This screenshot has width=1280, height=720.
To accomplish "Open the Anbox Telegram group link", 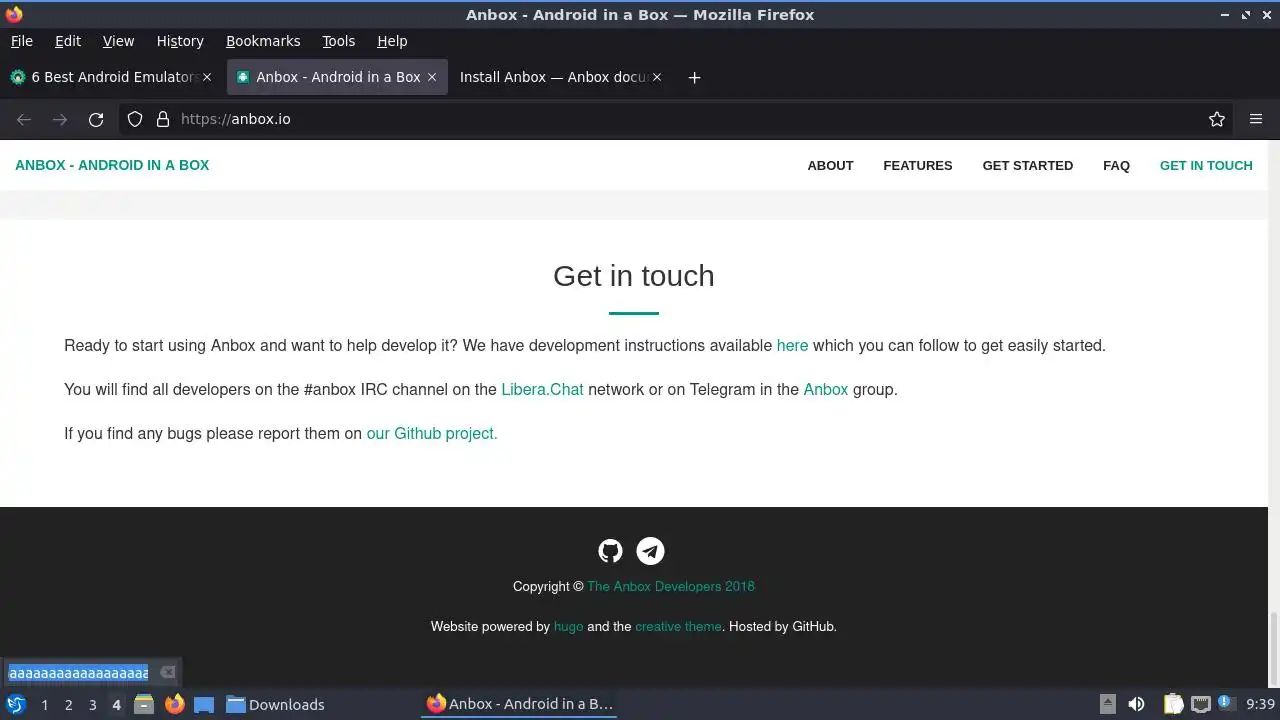I will (825, 390).
